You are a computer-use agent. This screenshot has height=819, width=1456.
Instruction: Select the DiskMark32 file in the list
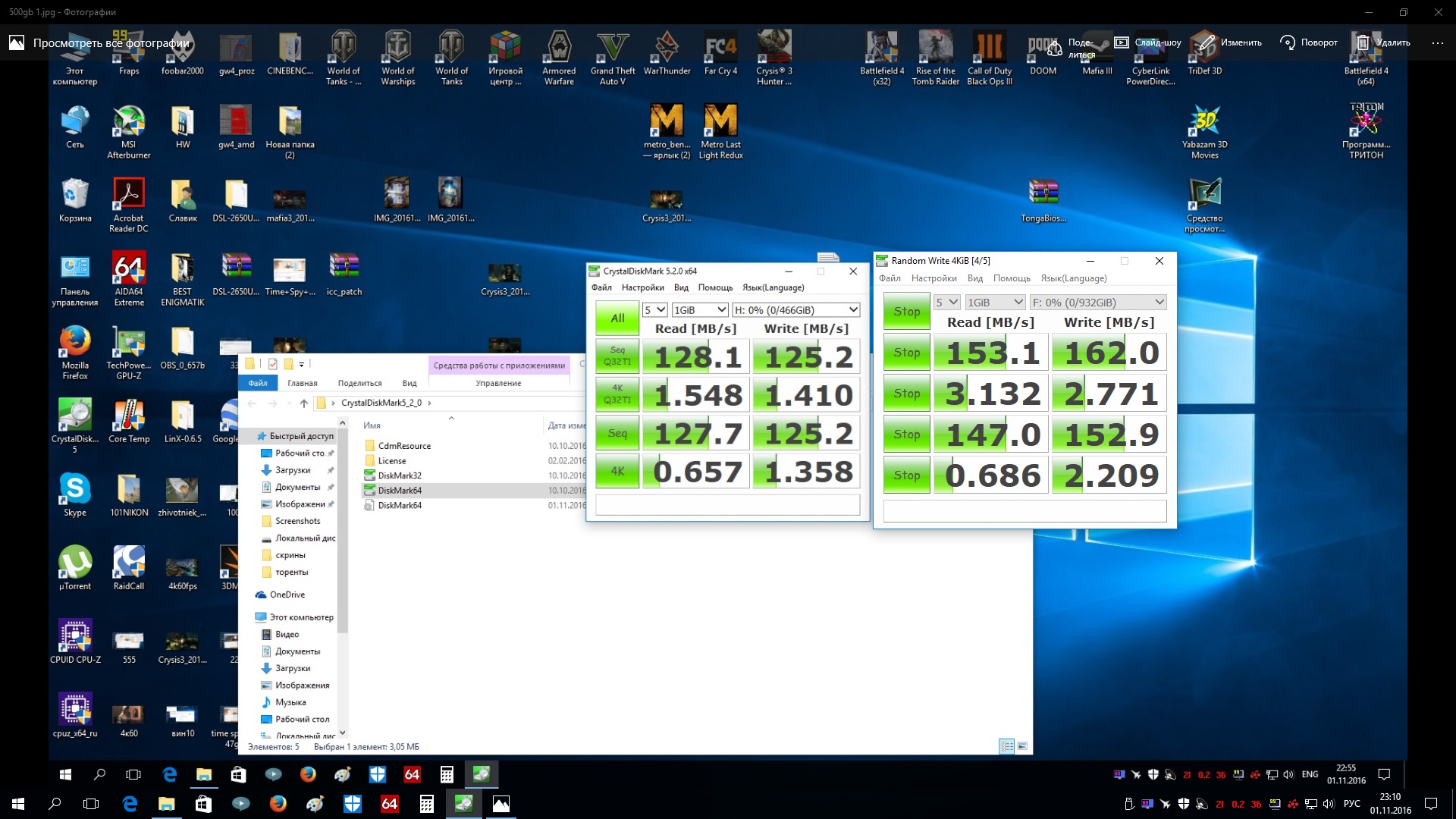400,475
